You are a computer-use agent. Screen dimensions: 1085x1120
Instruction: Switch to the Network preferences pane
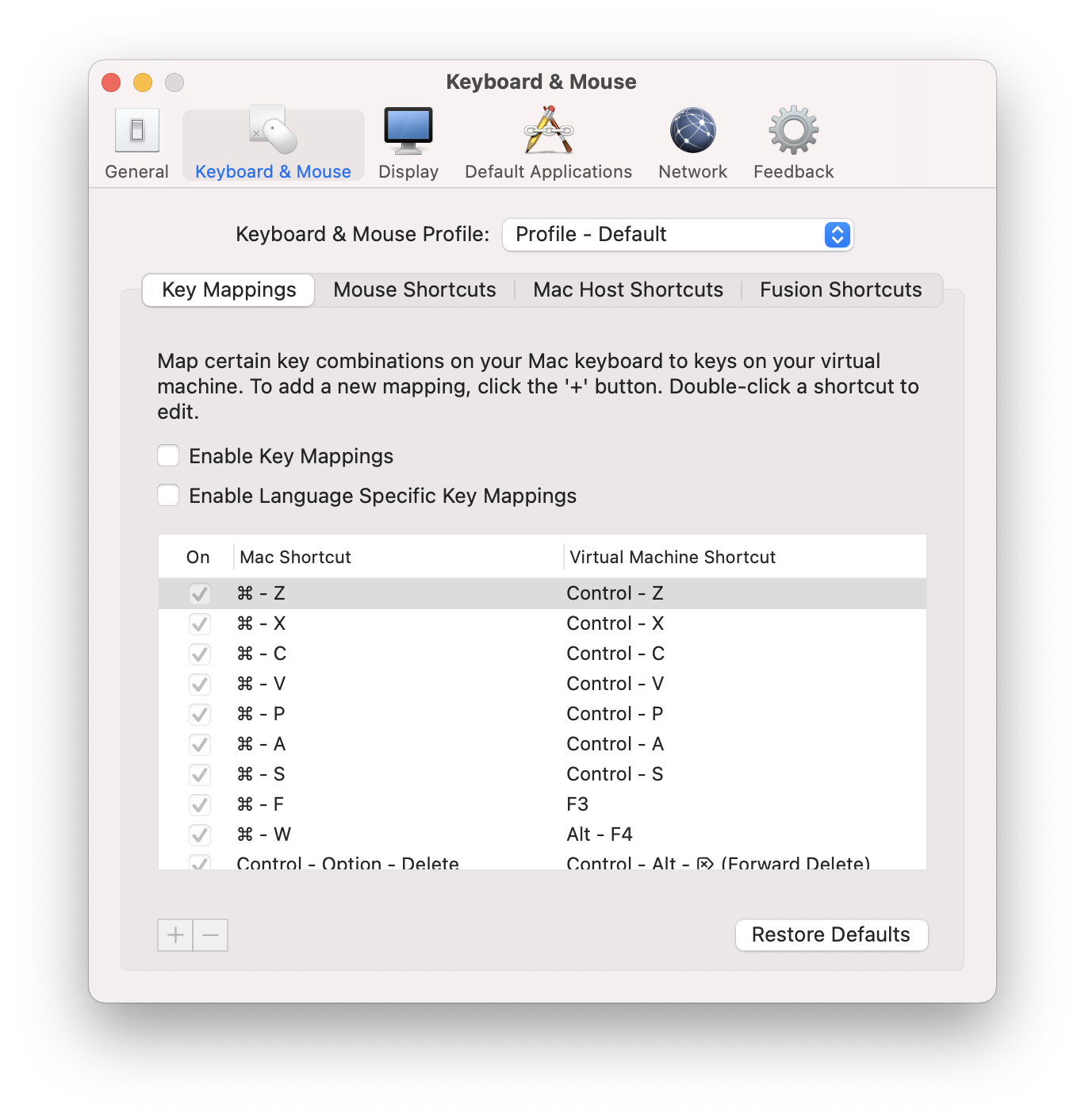(x=692, y=144)
